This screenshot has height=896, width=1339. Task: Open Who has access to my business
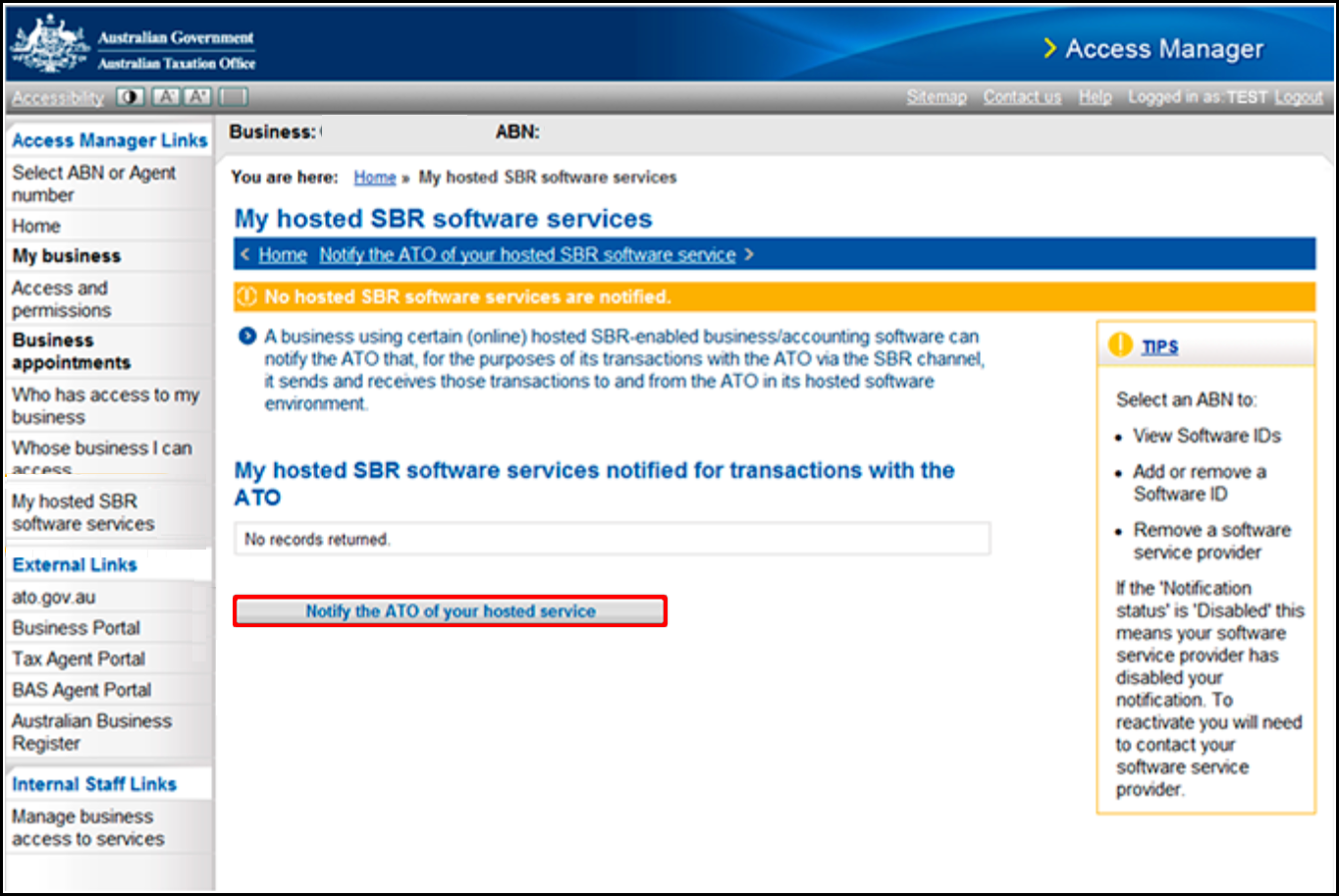coord(105,405)
